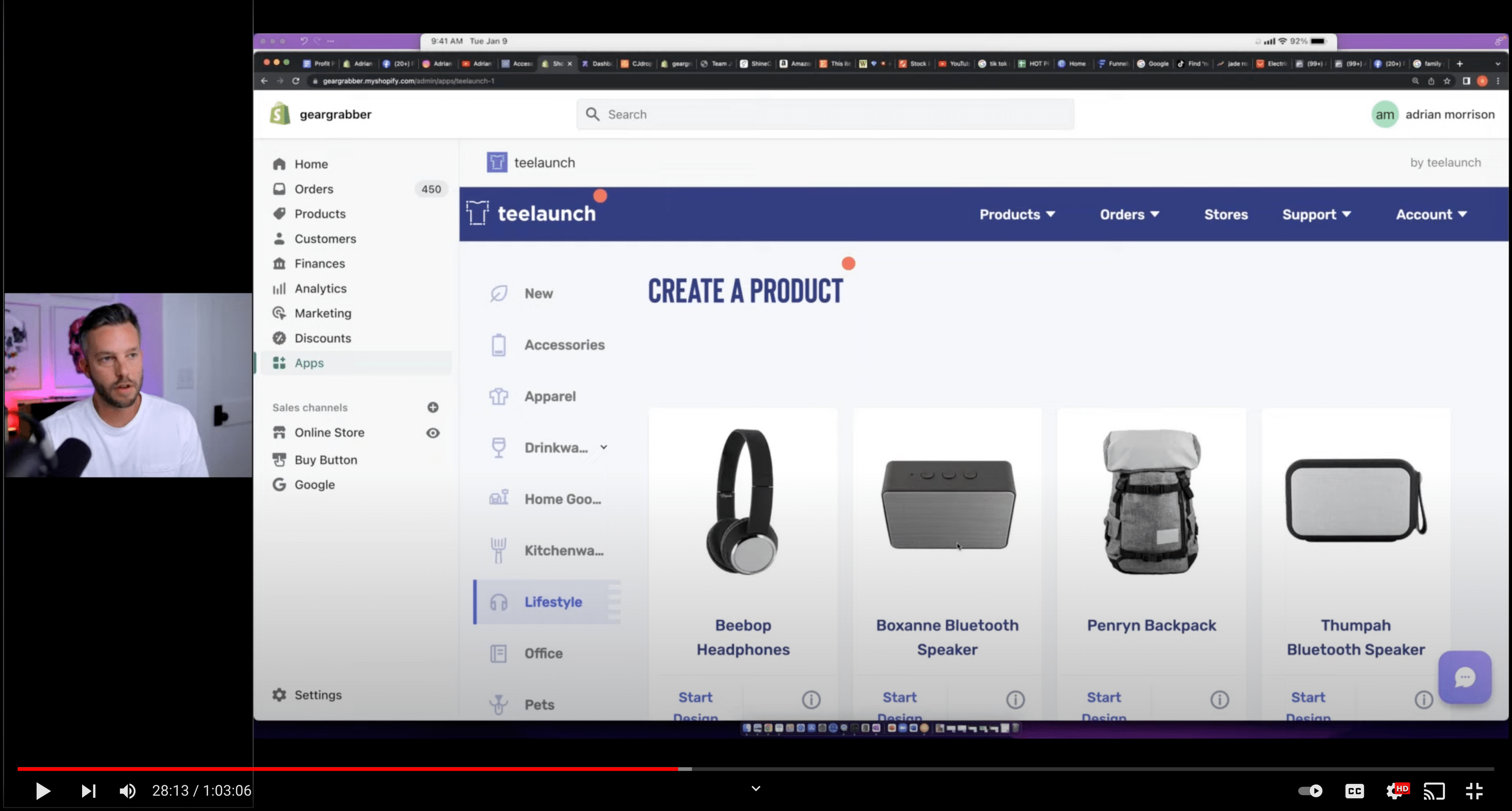Open Orders in Shopify sidebar
Viewport: 1512px width, 811px height.
tap(313, 189)
